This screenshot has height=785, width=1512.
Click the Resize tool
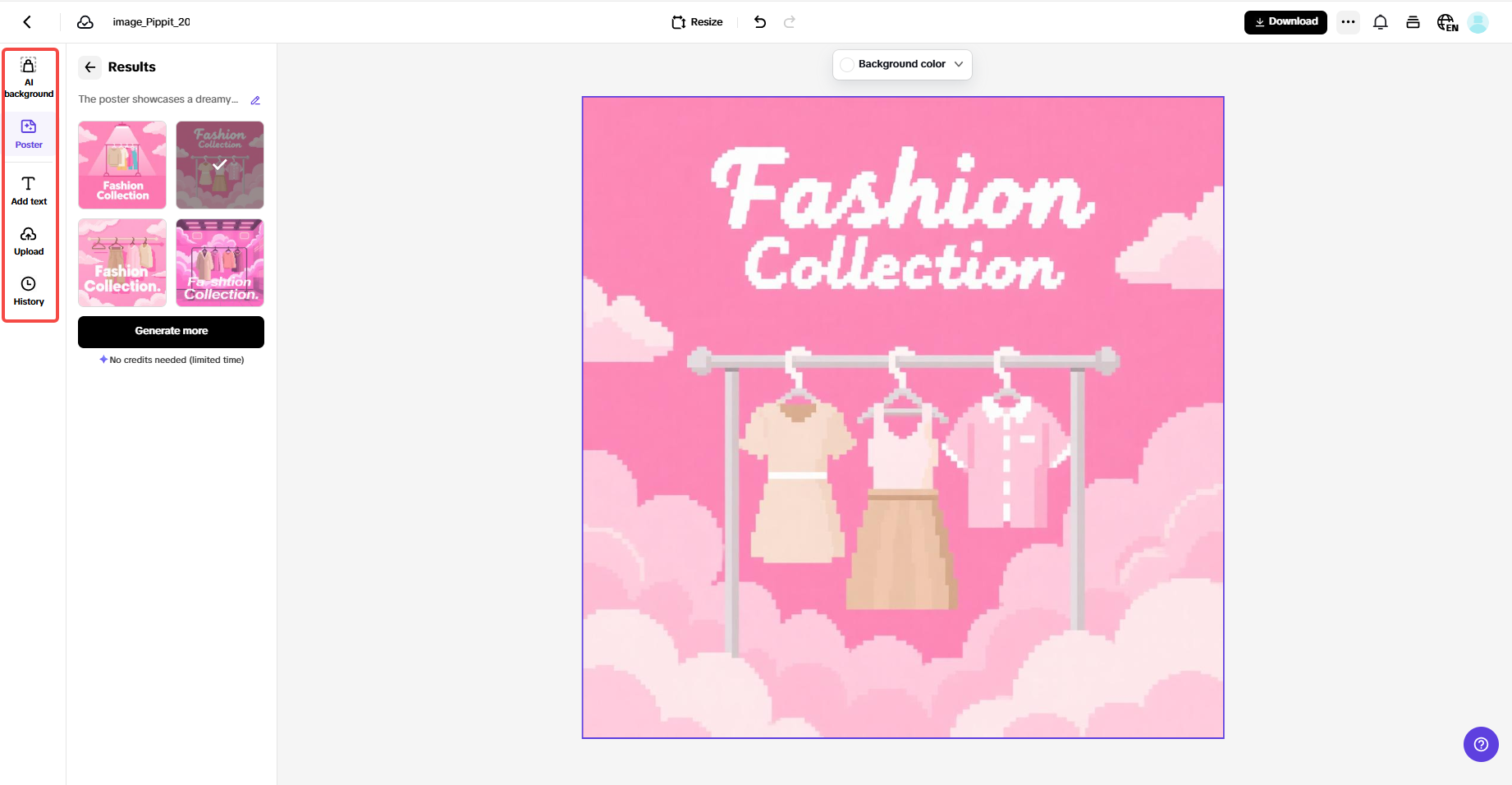click(696, 22)
